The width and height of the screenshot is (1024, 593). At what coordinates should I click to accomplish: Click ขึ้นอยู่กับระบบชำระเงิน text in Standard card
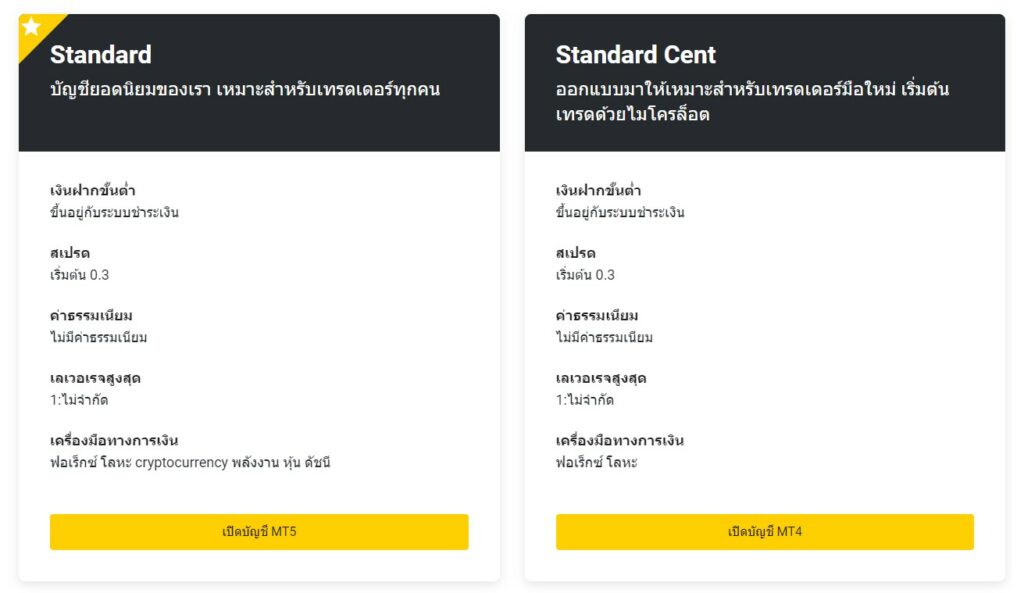(114, 212)
